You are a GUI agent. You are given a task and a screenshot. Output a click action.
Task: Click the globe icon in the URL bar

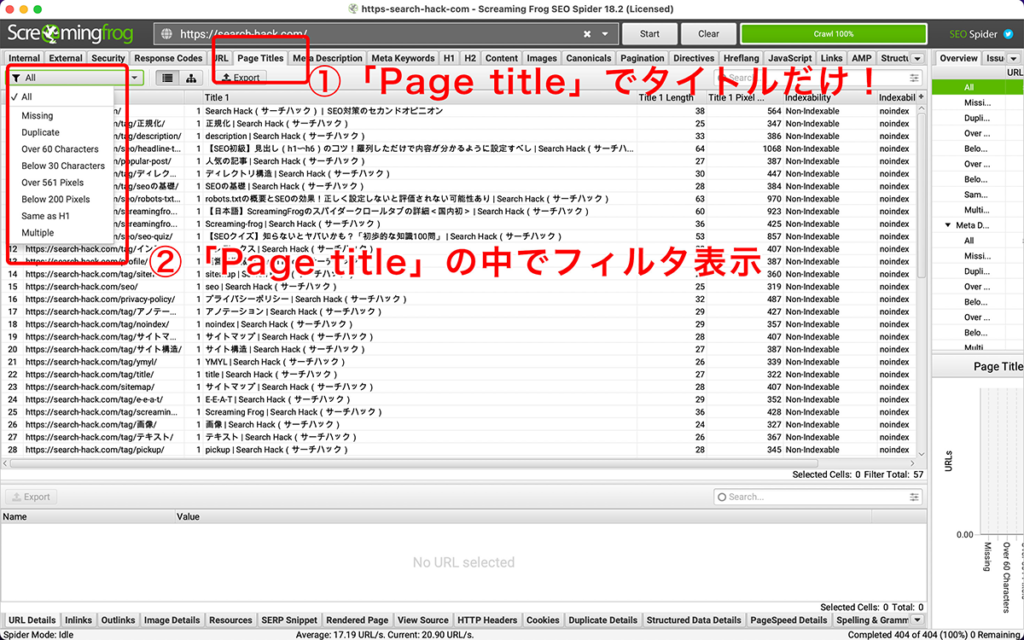pyautogui.click(x=167, y=34)
